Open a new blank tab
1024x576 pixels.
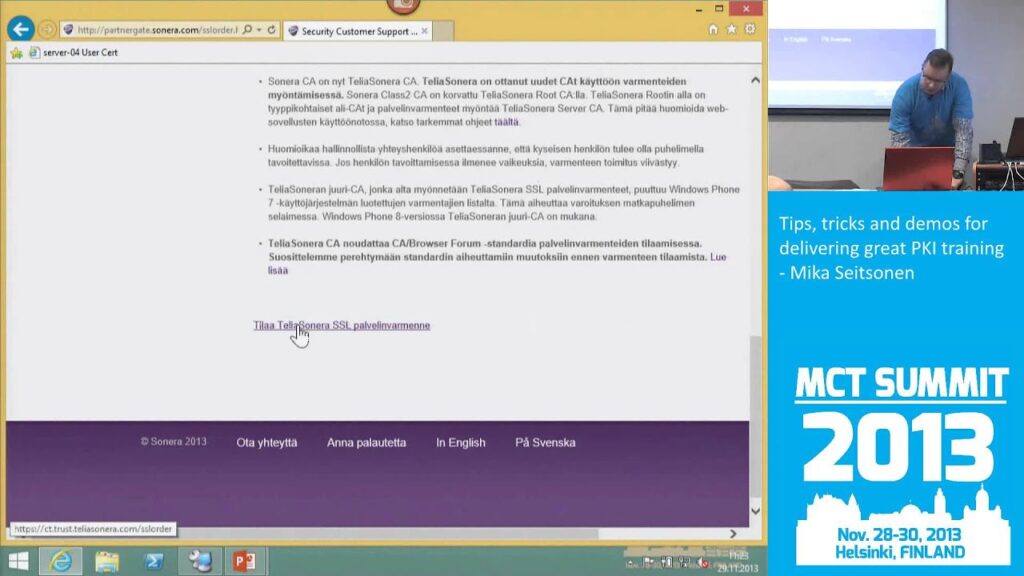tap(443, 31)
